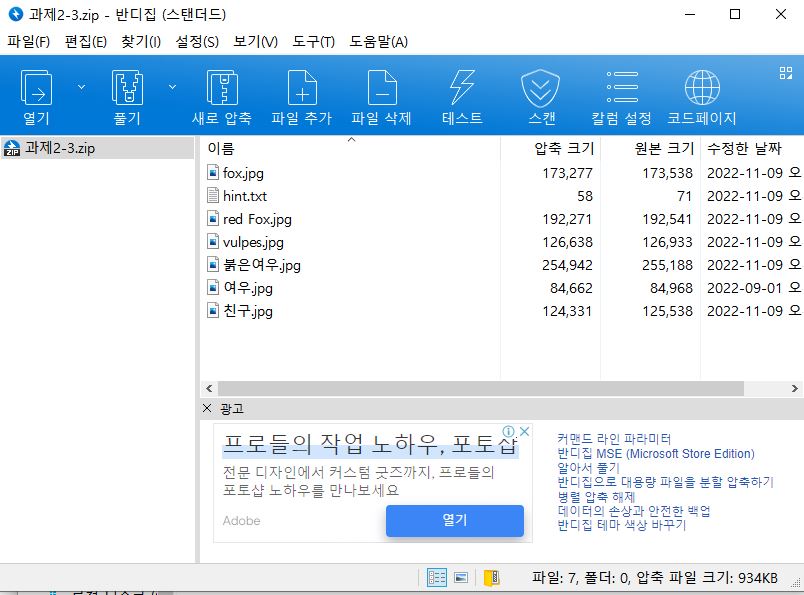Click the ad headline 프로들의 작업 노하우

pos(370,444)
